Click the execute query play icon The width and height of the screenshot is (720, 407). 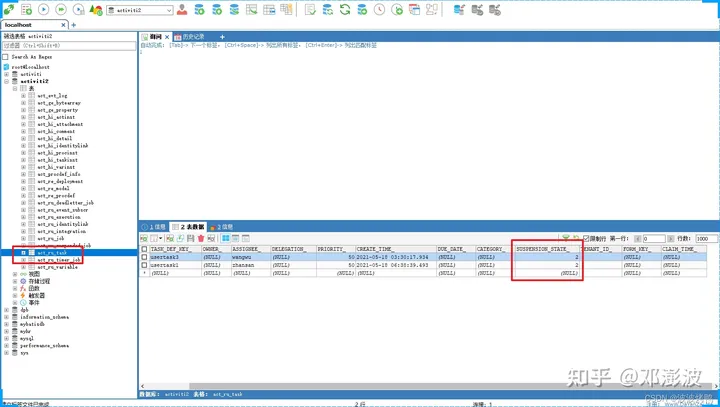point(43,9)
